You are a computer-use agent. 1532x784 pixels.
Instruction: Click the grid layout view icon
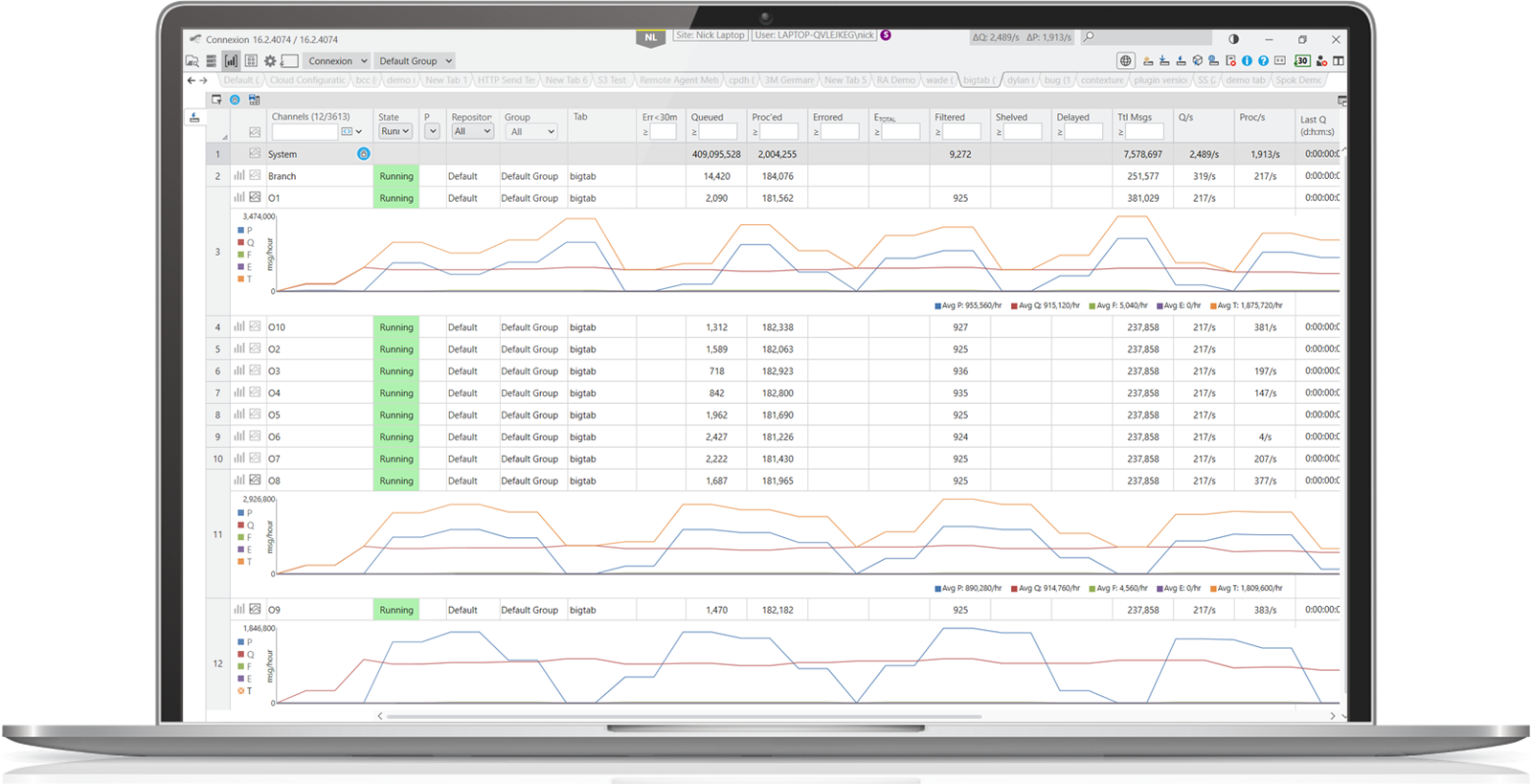(x=251, y=61)
